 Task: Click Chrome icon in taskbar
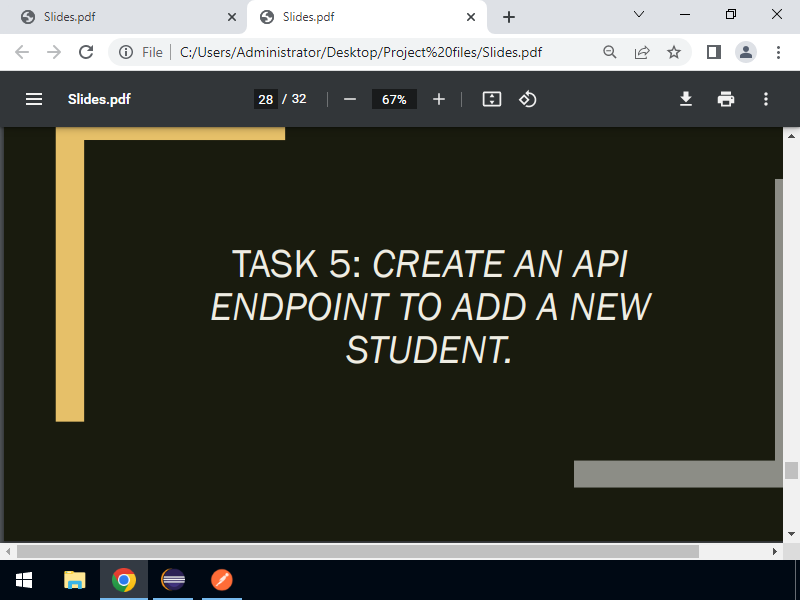coord(124,580)
